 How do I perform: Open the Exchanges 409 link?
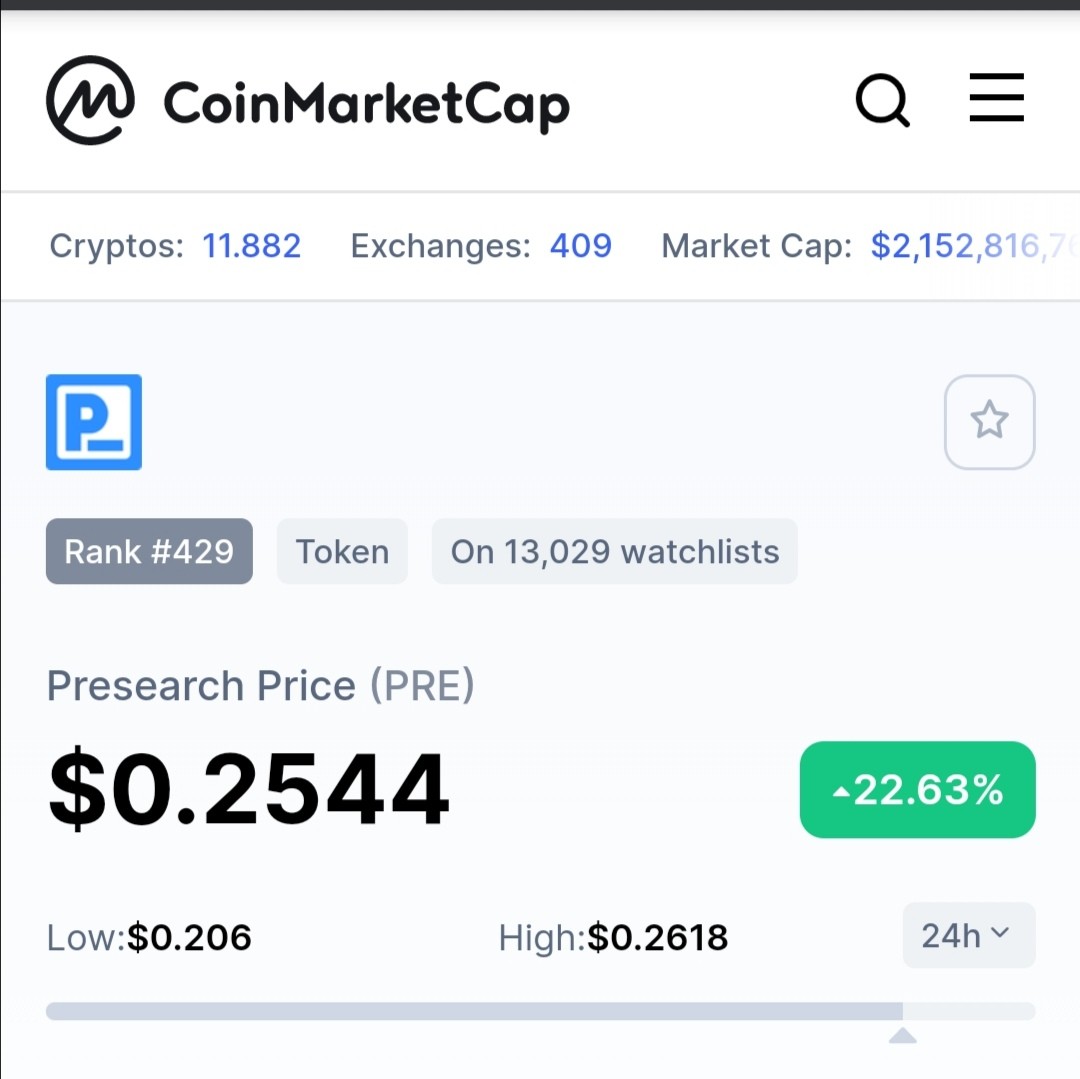pyautogui.click(x=581, y=246)
